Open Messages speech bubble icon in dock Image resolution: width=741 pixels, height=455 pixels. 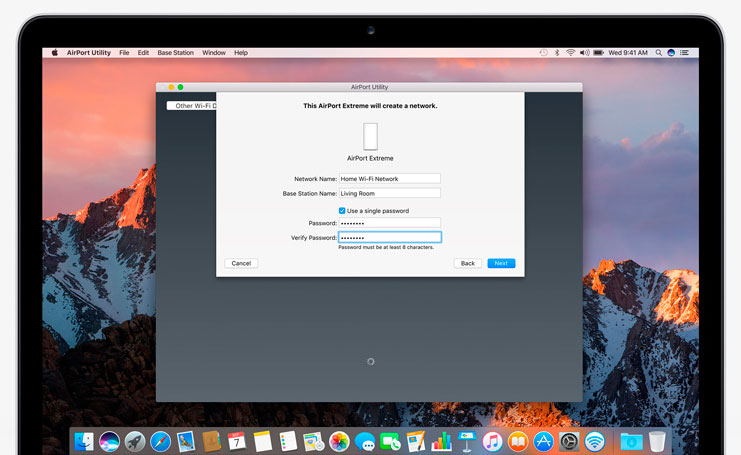point(365,442)
